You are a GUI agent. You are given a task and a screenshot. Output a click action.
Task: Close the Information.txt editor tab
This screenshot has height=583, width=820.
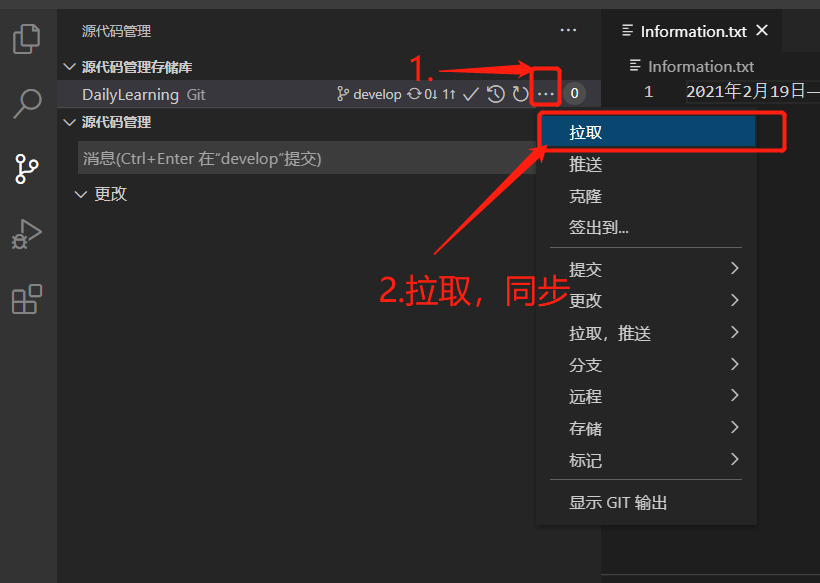click(x=762, y=31)
